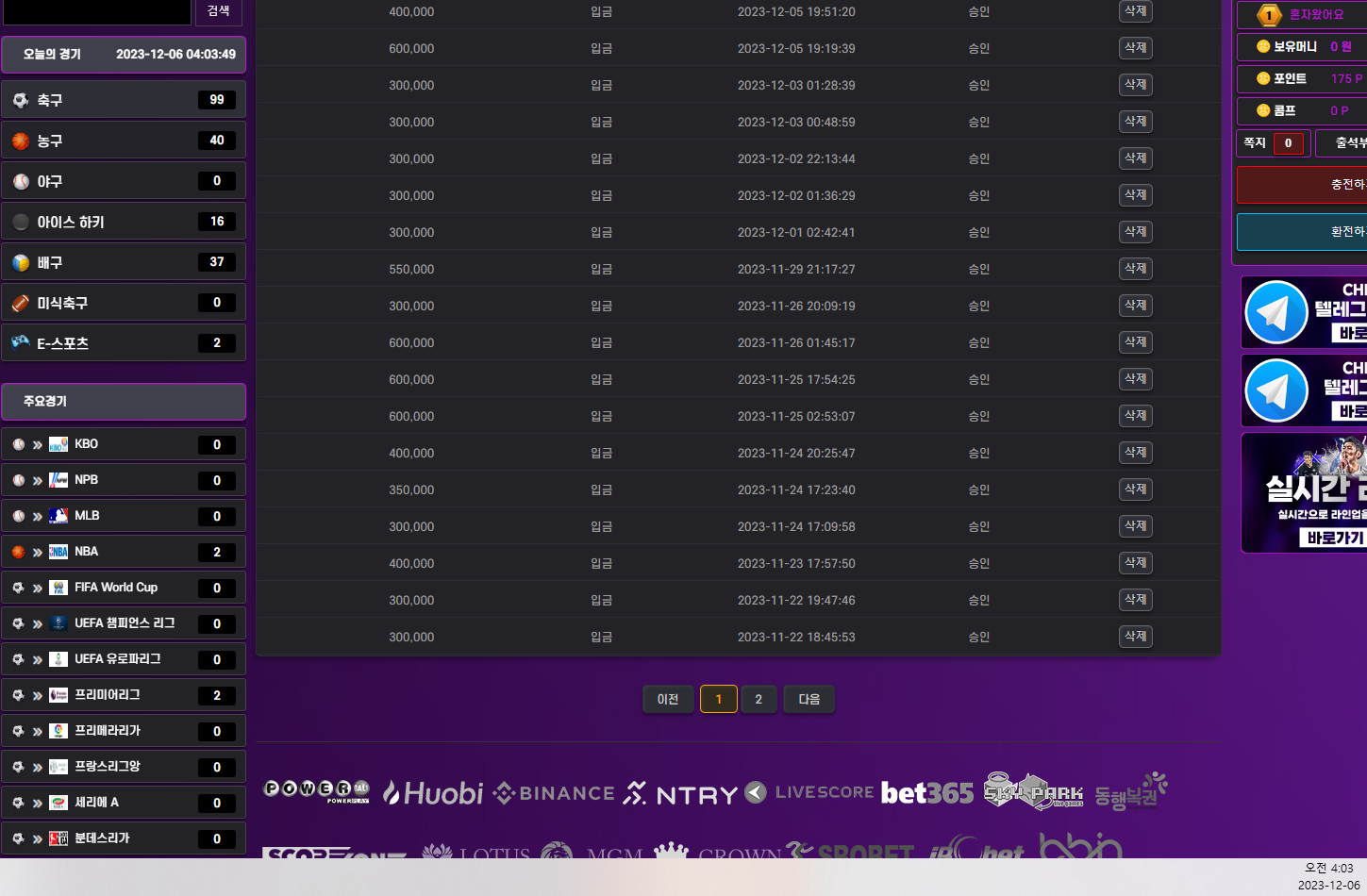1367x896 pixels.
Task: Click the American football icon
Action: click(x=21, y=303)
